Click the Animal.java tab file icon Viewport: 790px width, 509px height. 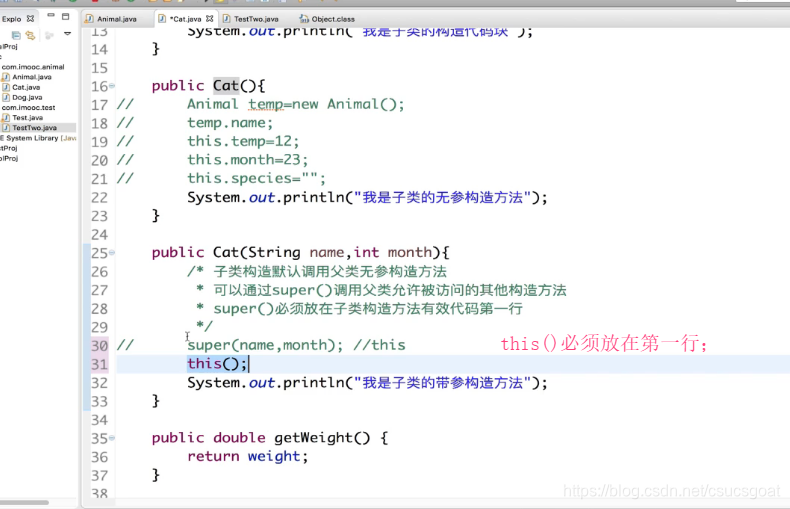coord(89,19)
